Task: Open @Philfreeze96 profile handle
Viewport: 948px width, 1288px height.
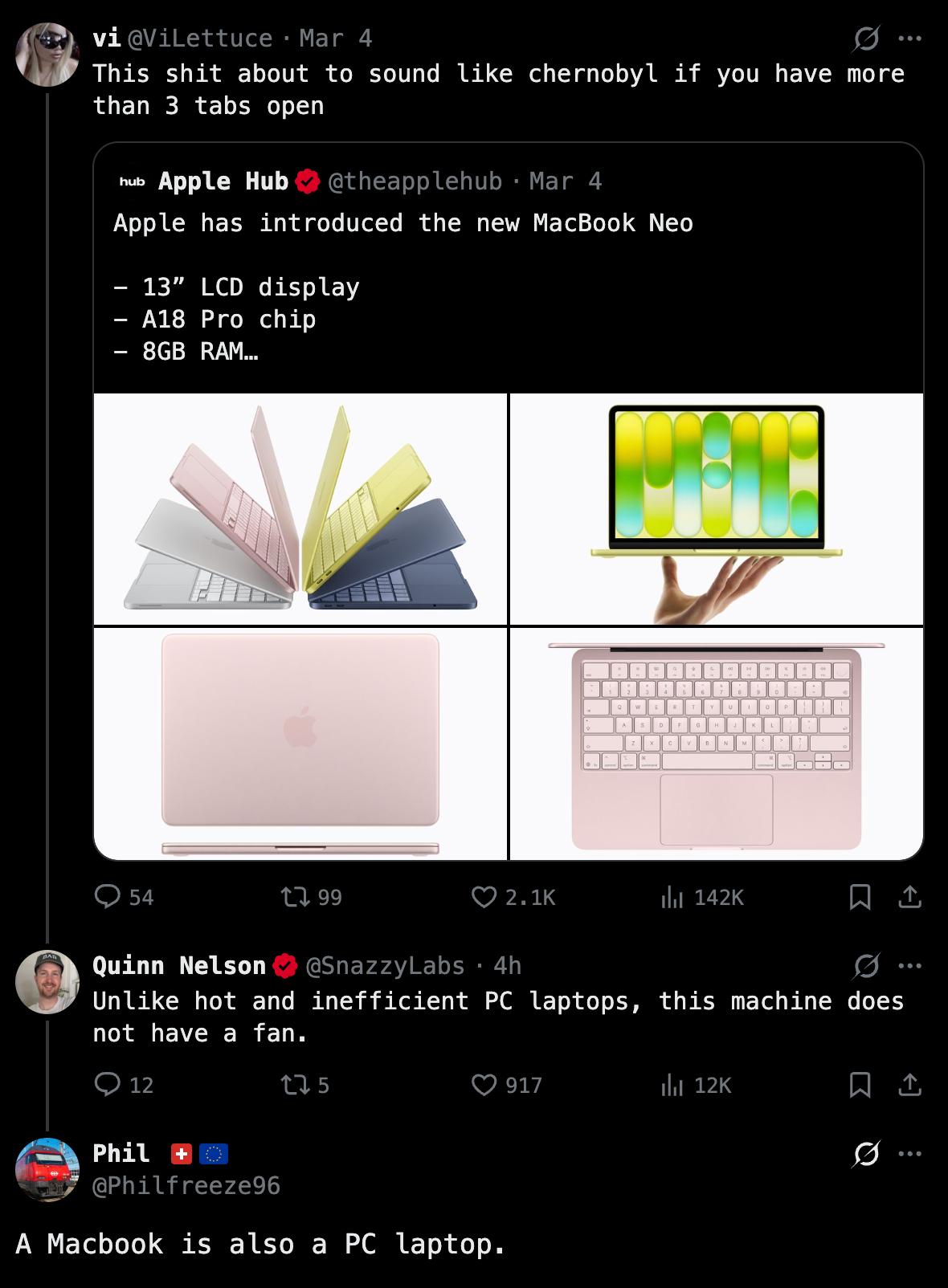Action: pyautogui.click(x=186, y=1185)
